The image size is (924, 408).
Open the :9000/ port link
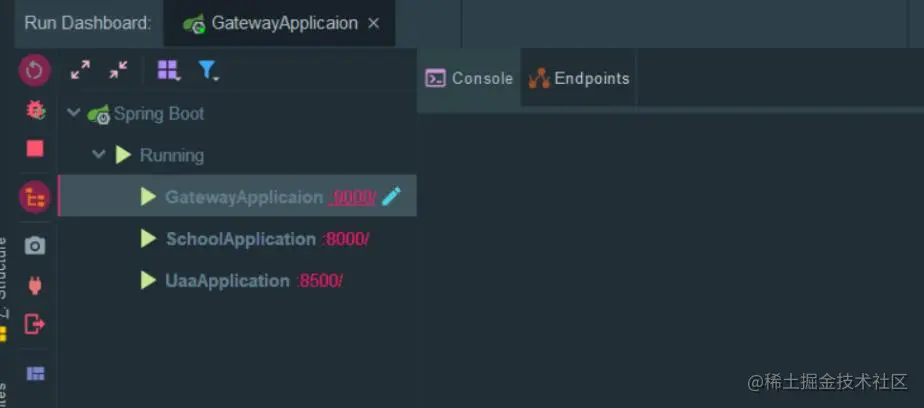tap(352, 197)
